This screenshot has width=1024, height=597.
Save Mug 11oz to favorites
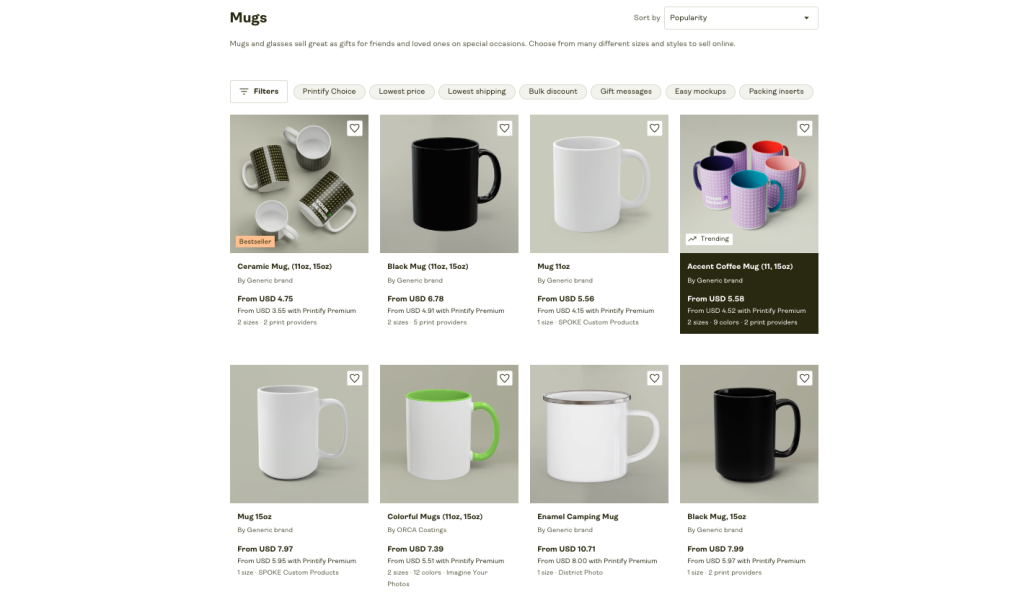pyautogui.click(x=654, y=128)
